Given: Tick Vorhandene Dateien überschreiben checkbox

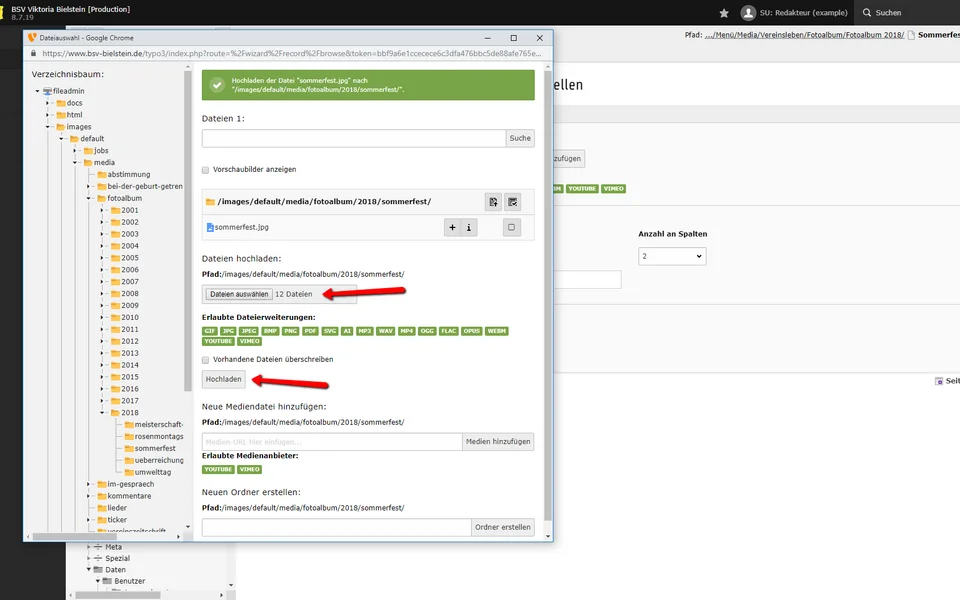Looking at the screenshot, I should click(x=206, y=359).
